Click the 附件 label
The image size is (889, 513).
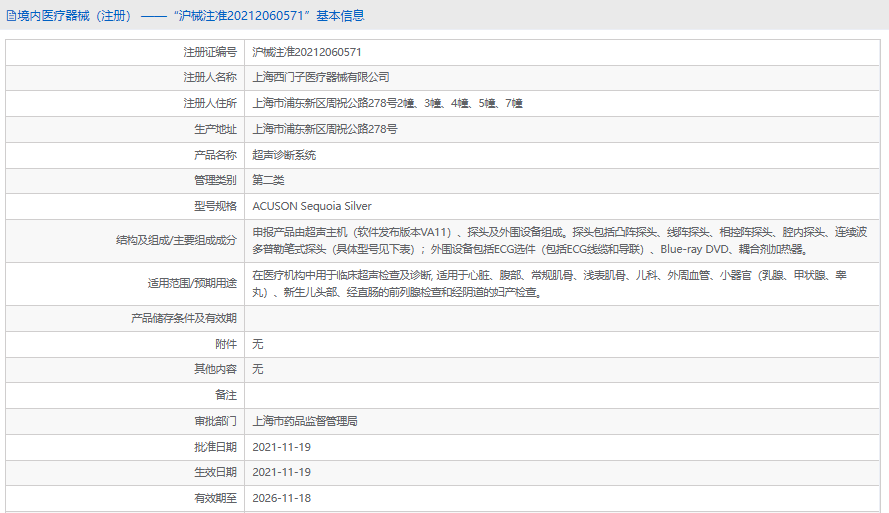tap(226, 344)
